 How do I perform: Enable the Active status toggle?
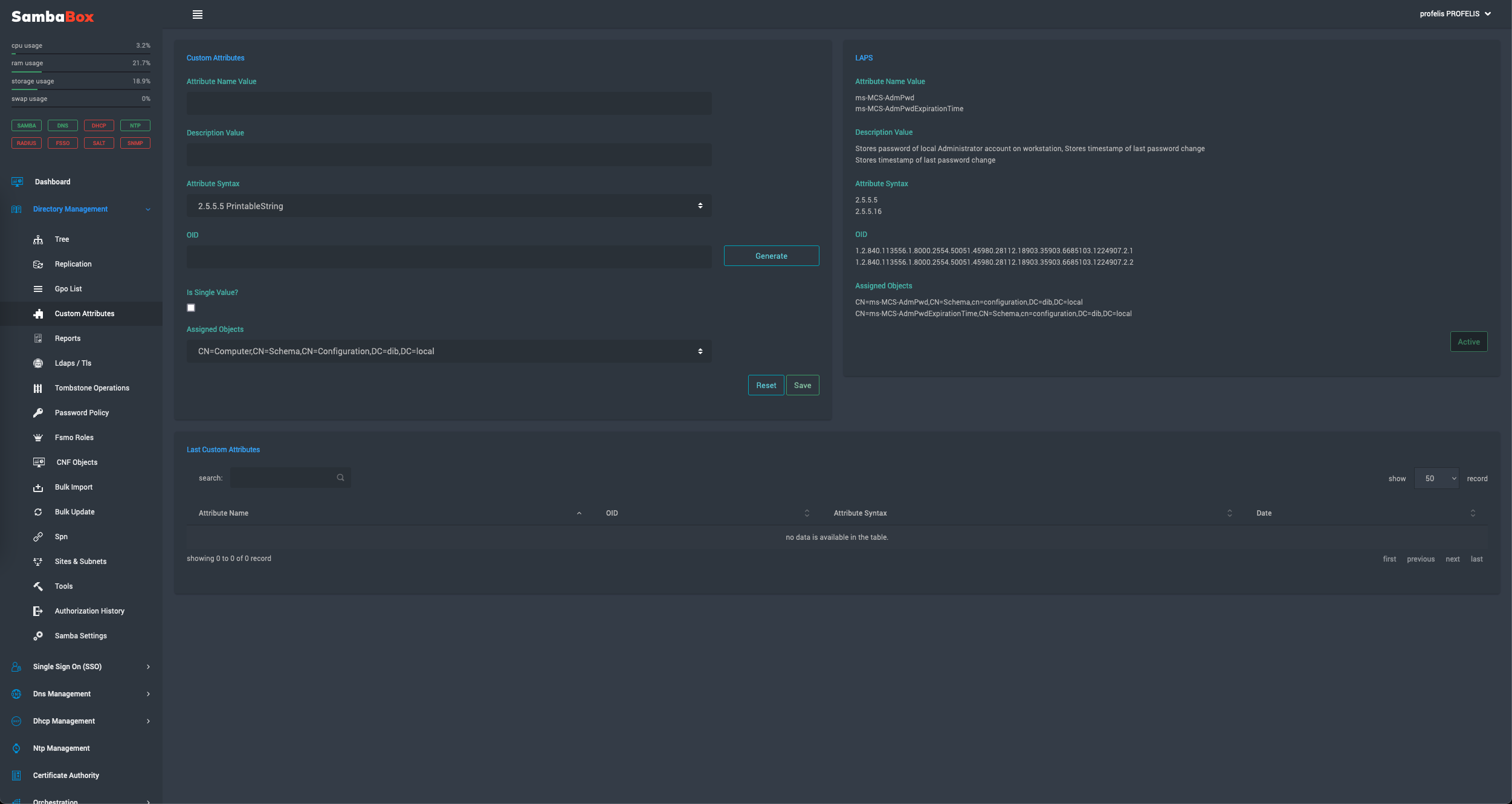click(1468, 341)
